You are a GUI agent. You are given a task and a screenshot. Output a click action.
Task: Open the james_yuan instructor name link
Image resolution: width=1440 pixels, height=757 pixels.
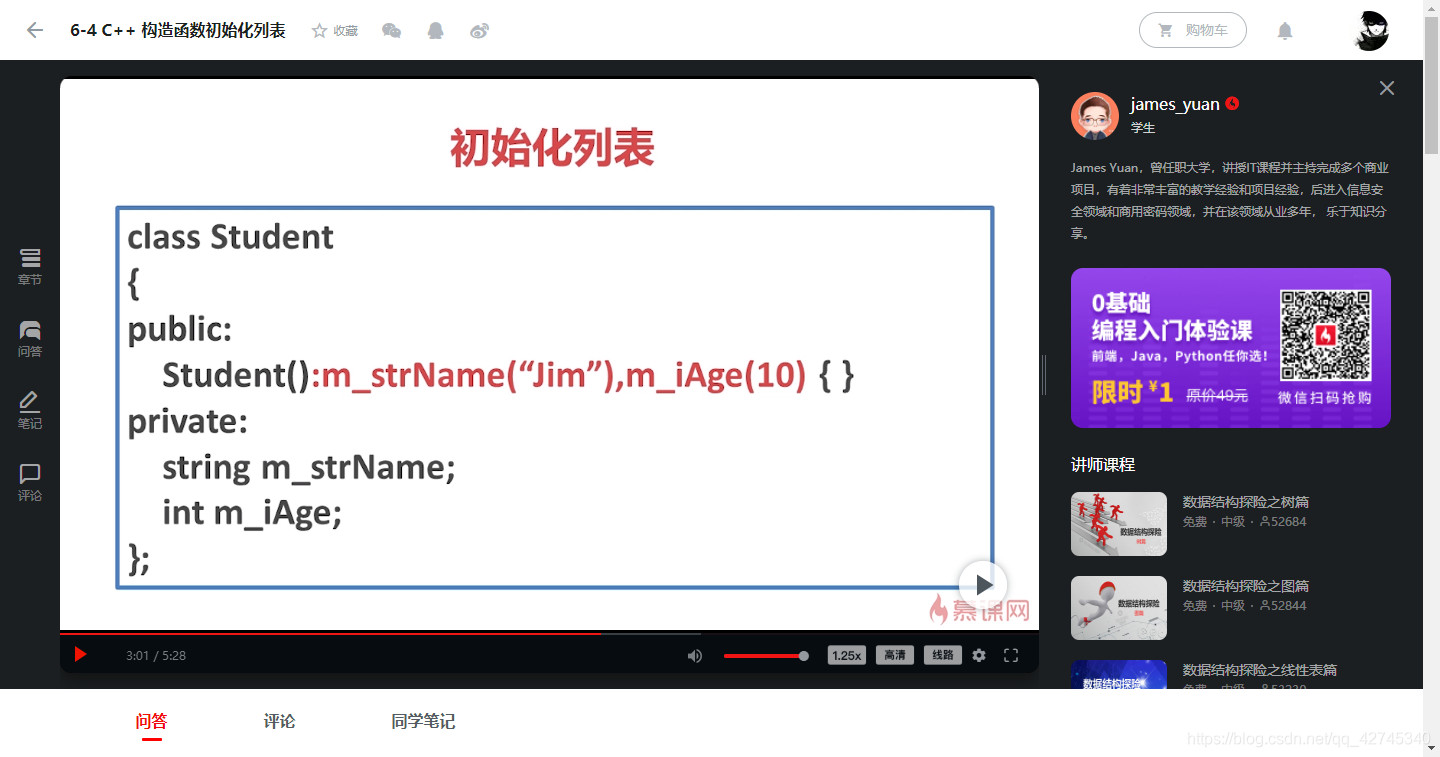pyautogui.click(x=1175, y=104)
